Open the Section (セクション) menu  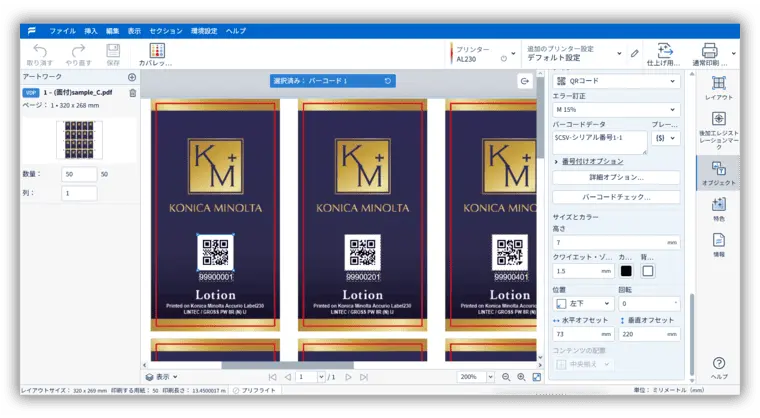pos(166,31)
